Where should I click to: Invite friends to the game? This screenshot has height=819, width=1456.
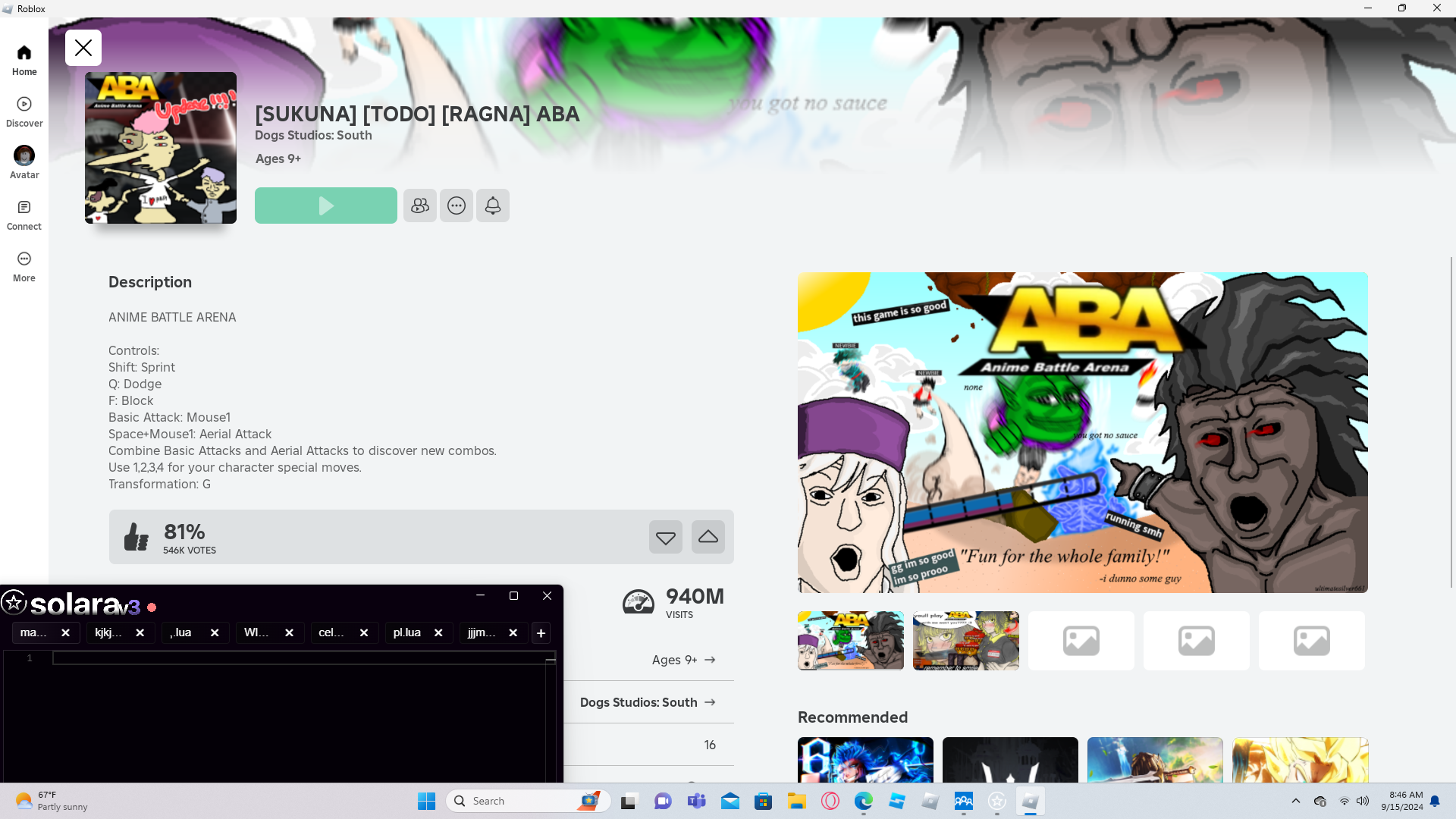(420, 206)
